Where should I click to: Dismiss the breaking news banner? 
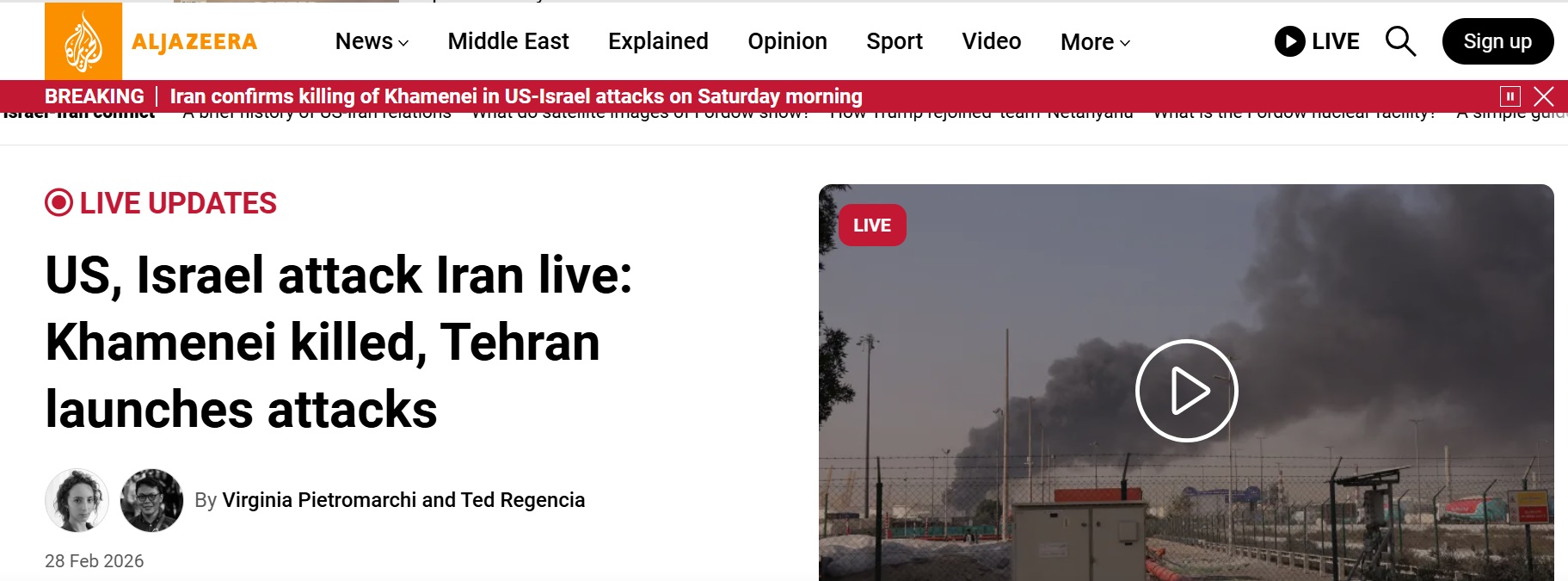tap(1544, 96)
